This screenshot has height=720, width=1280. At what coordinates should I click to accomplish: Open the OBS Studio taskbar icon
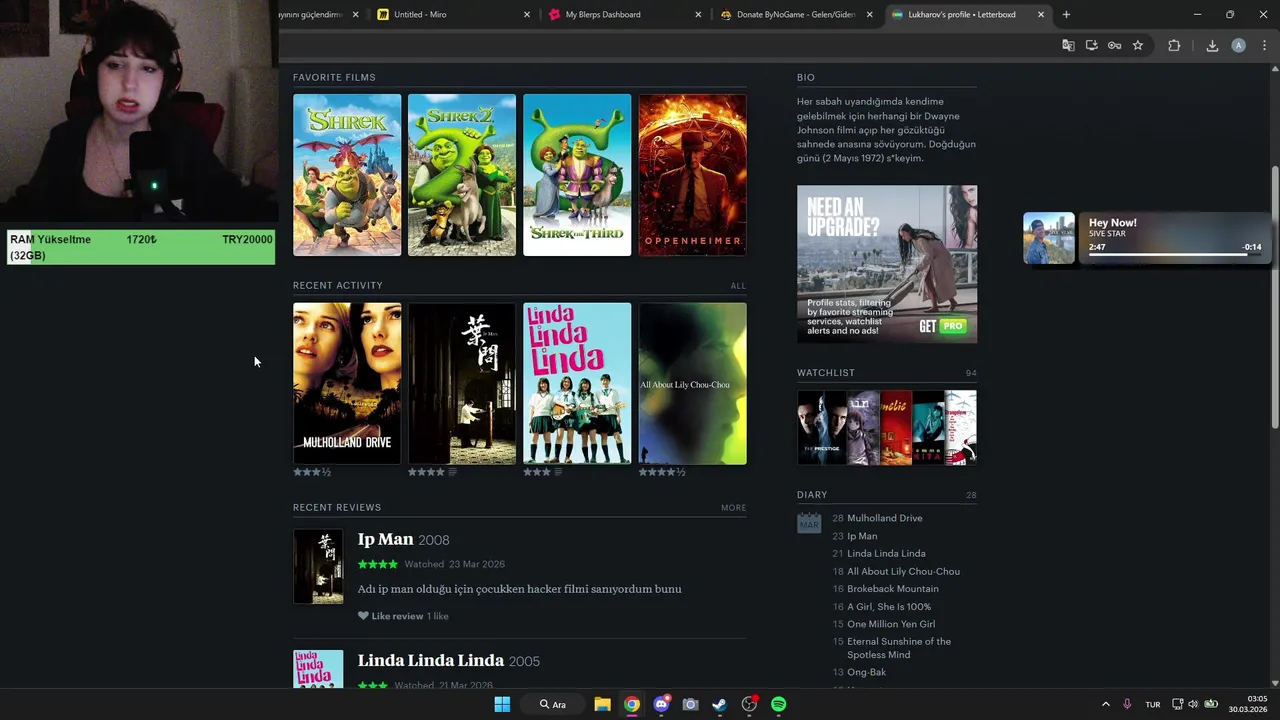click(x=749, y=704)
